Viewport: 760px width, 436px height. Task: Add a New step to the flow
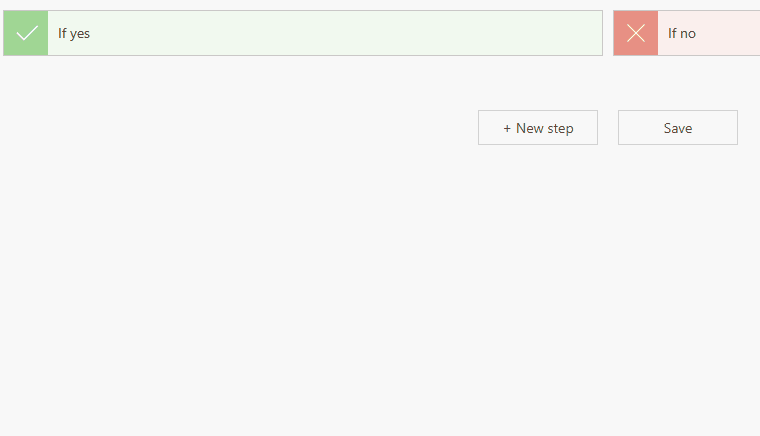(538, 128)
